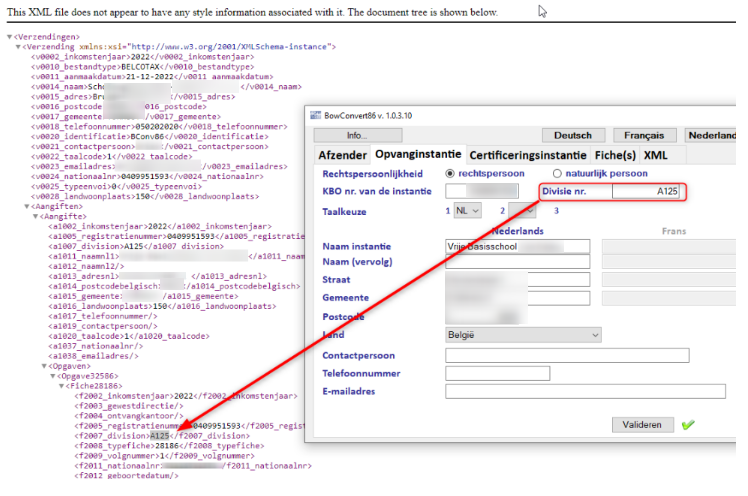Open the Fiche(s) tab
Image resolution: width=748 pixels, height=496 pixels.
(x=615, y=155)
